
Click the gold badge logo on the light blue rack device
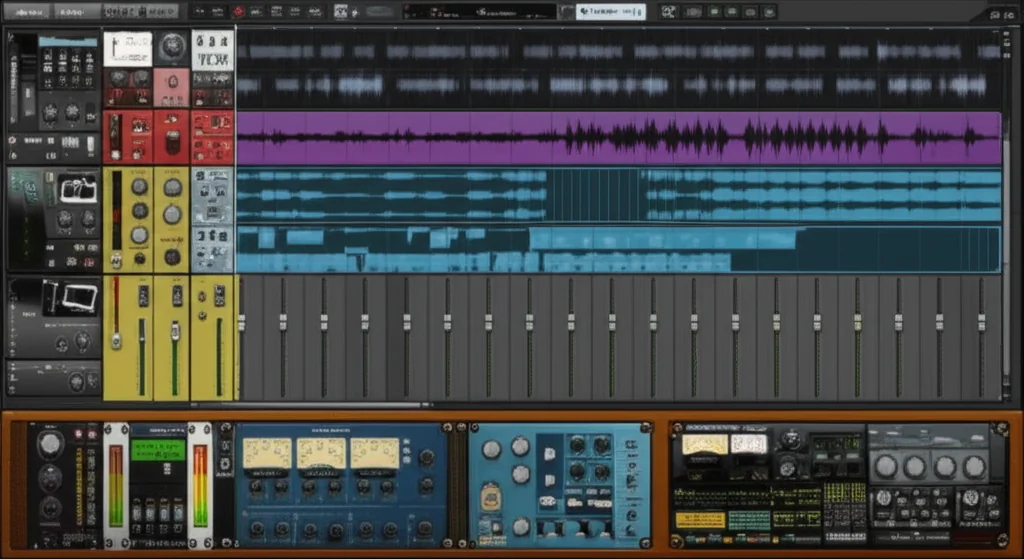pos(491,499)
